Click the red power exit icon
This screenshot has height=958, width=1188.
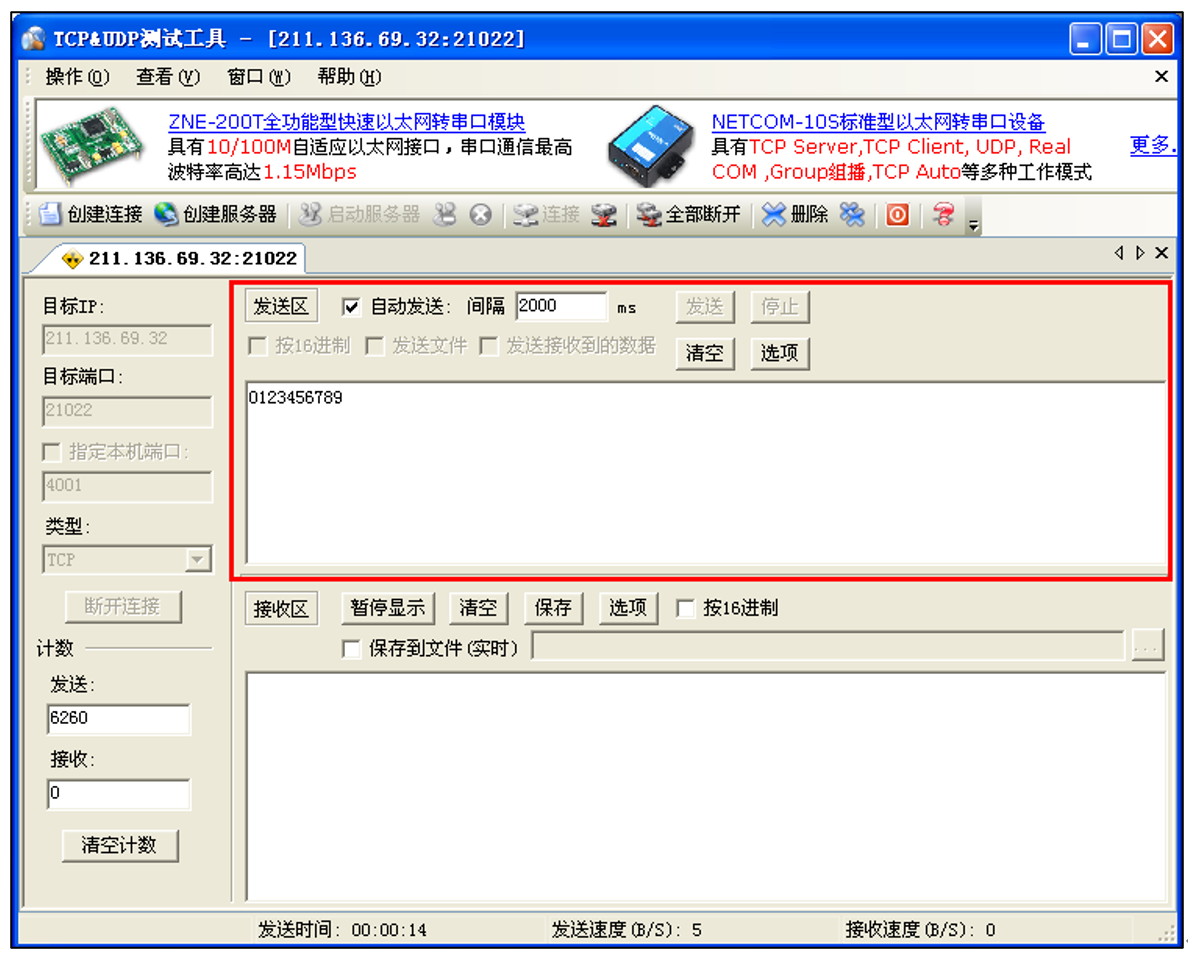(x=898, y=214)
